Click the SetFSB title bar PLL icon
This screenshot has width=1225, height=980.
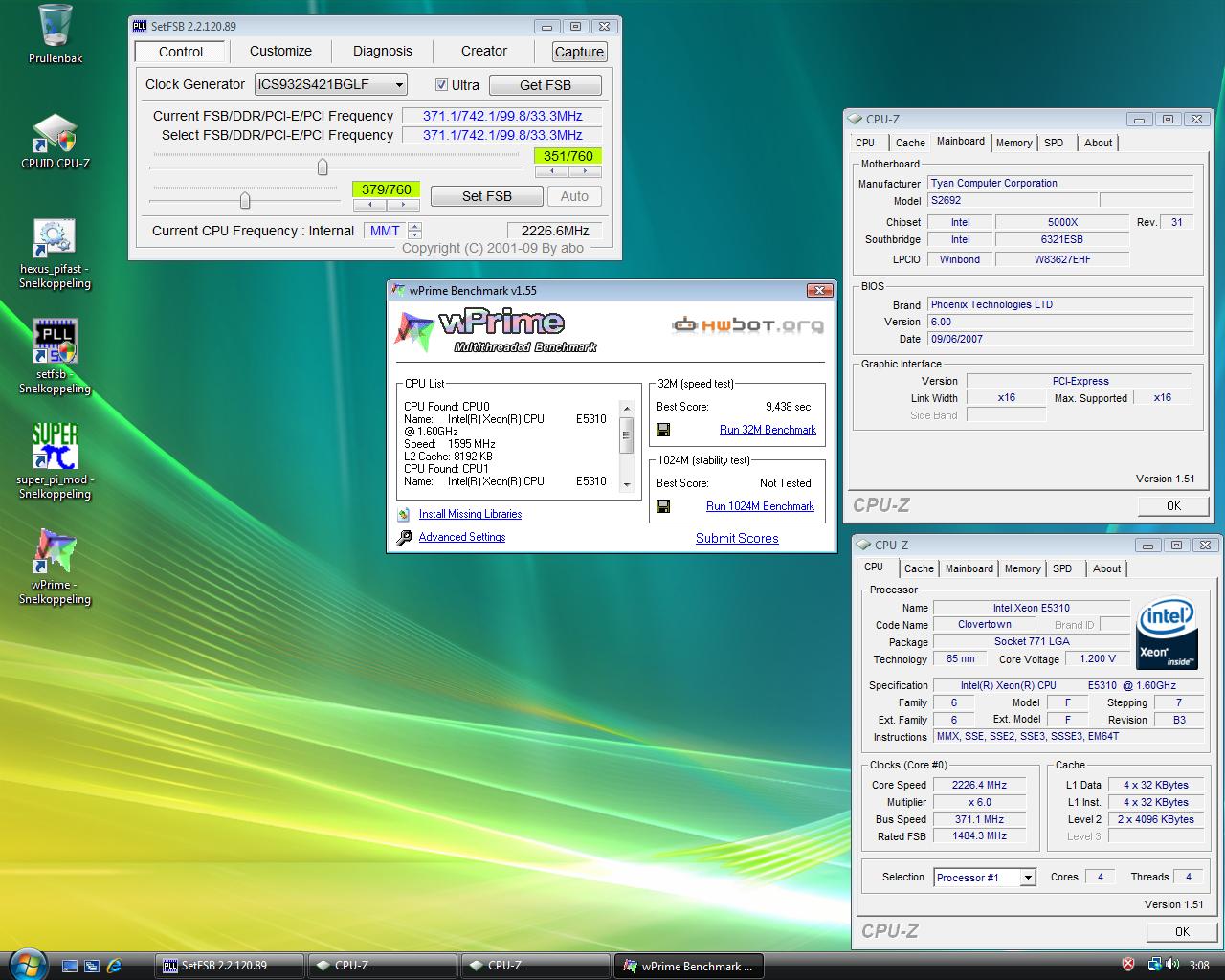140,27
